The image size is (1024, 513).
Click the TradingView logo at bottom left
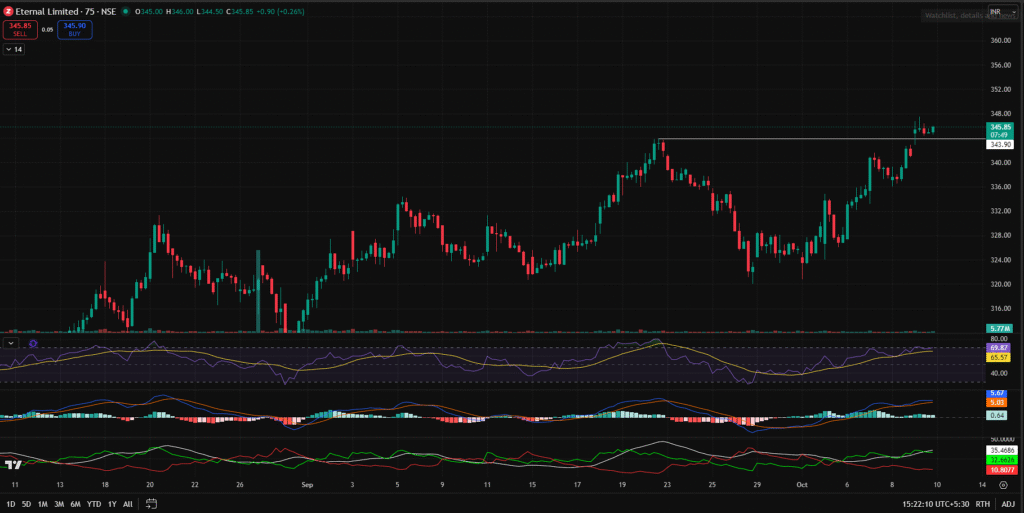(13, 465)
